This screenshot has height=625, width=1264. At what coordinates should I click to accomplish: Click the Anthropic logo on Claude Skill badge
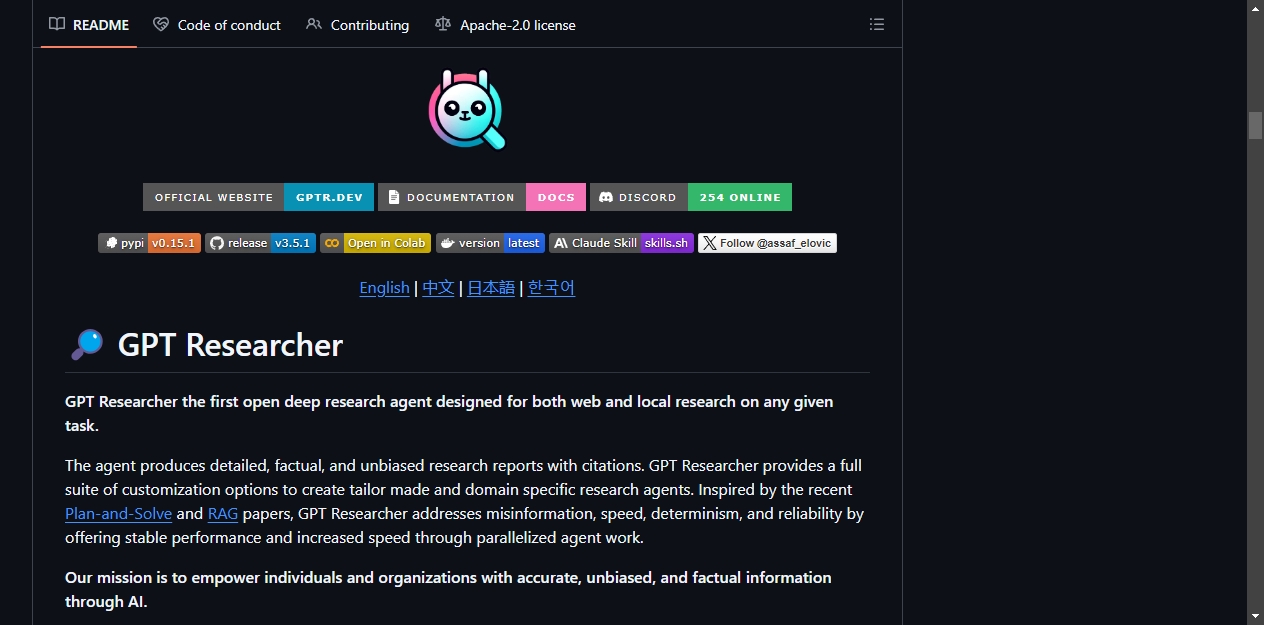pos(561,243)
